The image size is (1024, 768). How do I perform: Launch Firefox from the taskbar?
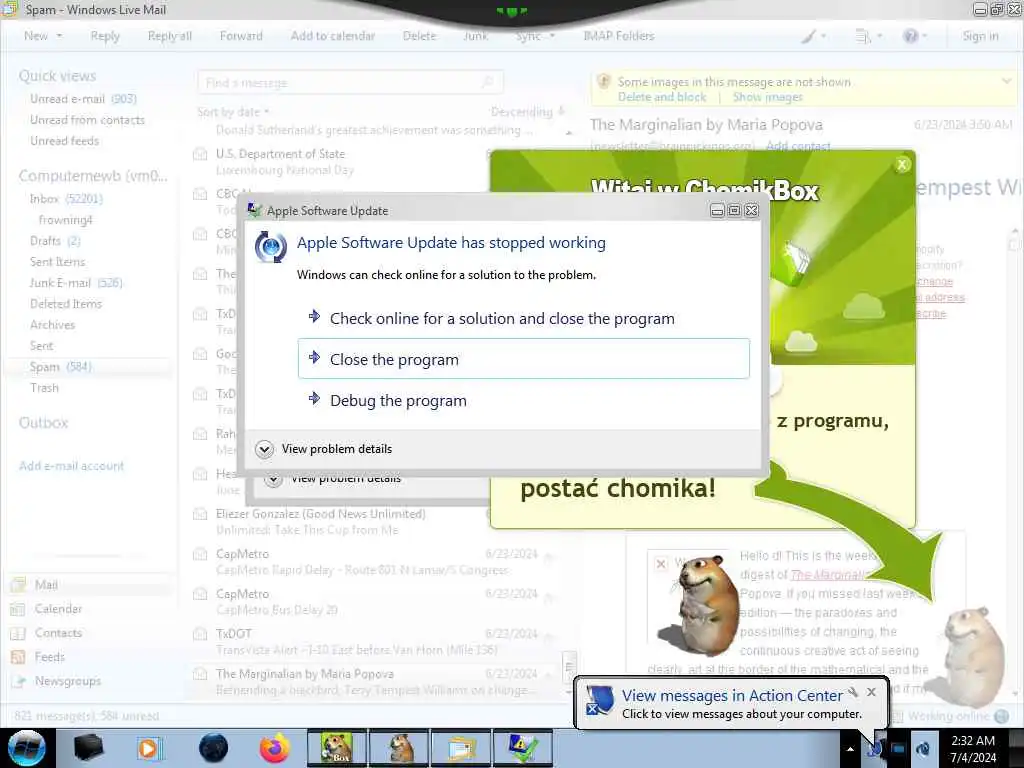[x=274, y=748]
